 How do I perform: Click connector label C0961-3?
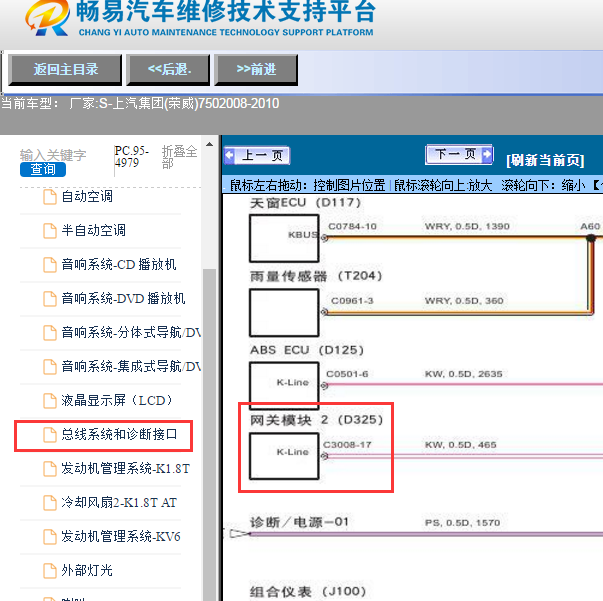pos(352,301)
